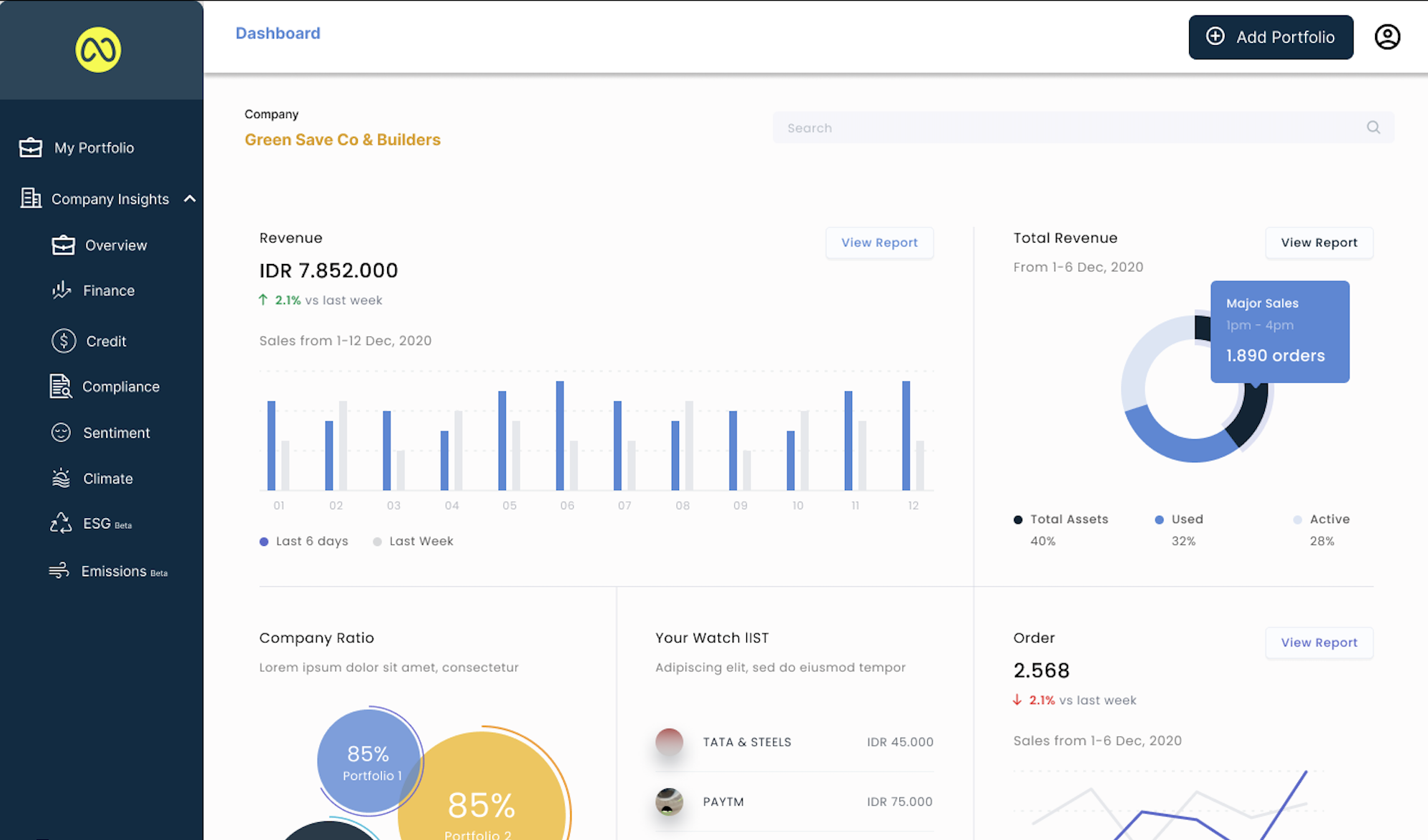Click the 2.568 order count
The width and height of the screenshot is (1428, 840).
click(1041, 670)
